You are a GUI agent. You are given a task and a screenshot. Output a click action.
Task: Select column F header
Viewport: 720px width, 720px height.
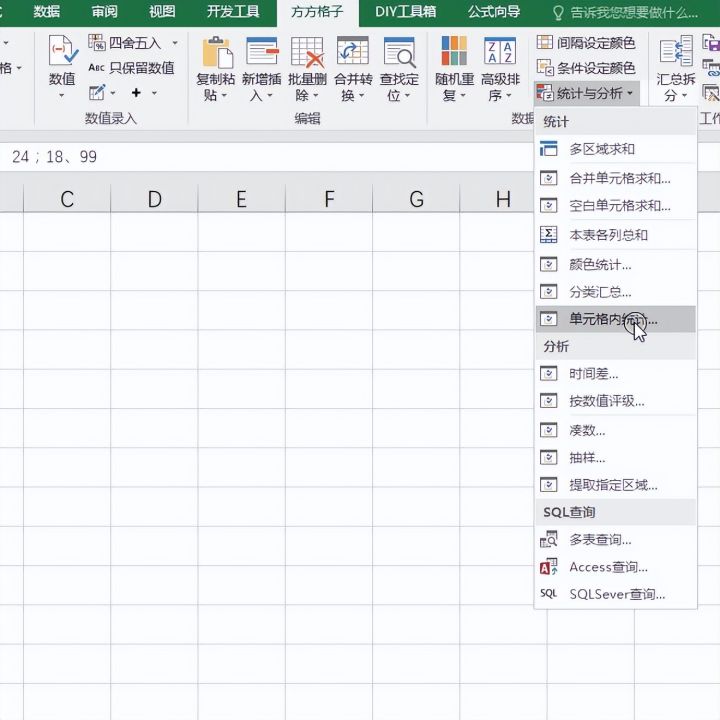pyautogui.click(x=329, y=199)
